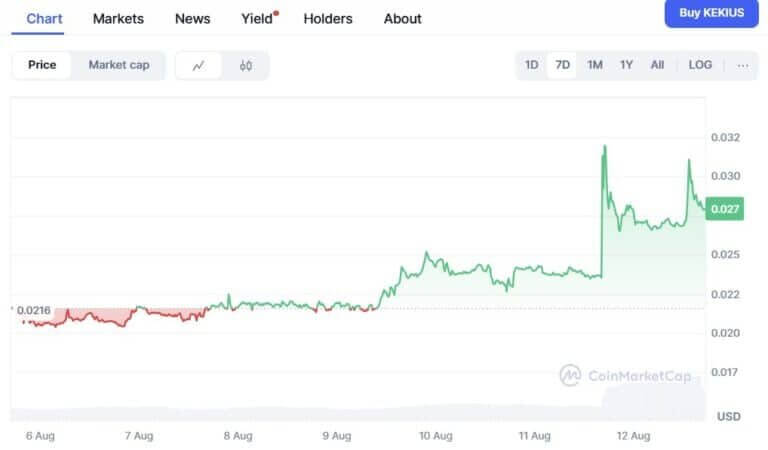Viewport: 768px width, 450px height.
Task: Enable the LOG scale
Action: (700, 65)
